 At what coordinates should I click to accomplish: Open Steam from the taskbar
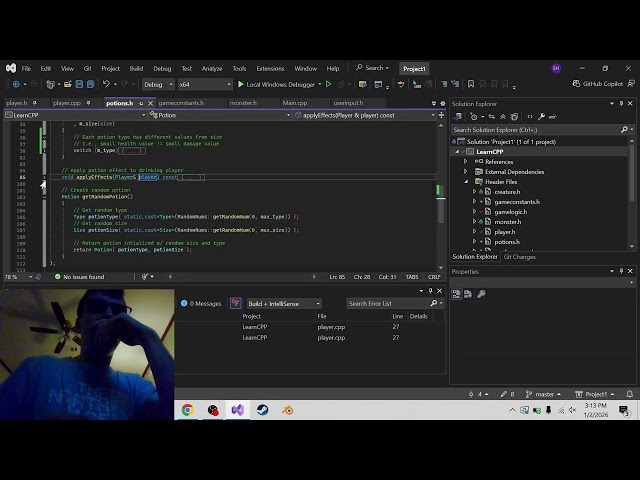[x=262, y=410]
